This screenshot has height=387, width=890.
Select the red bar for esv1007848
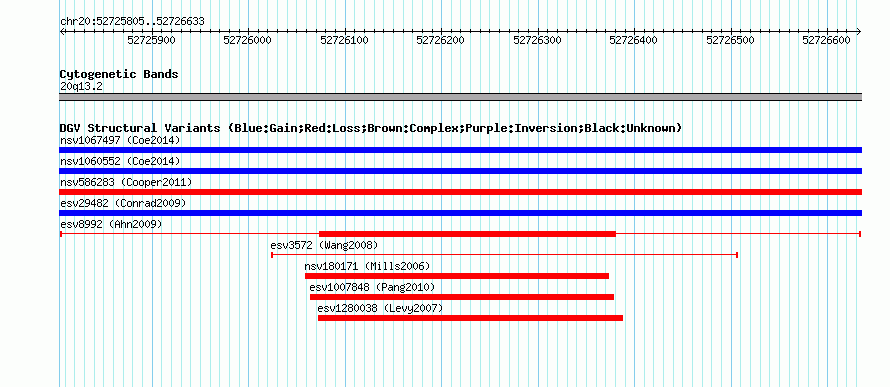[462, 297]
